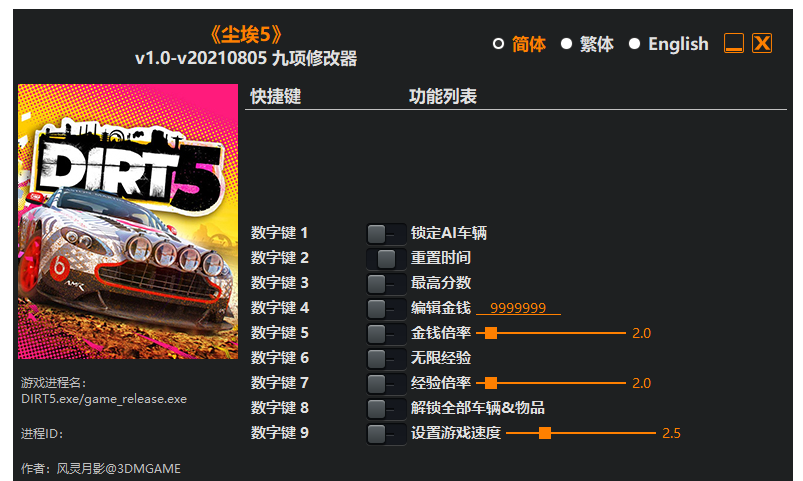Click the 数字键 9 hotkey label

pos(279,433)
